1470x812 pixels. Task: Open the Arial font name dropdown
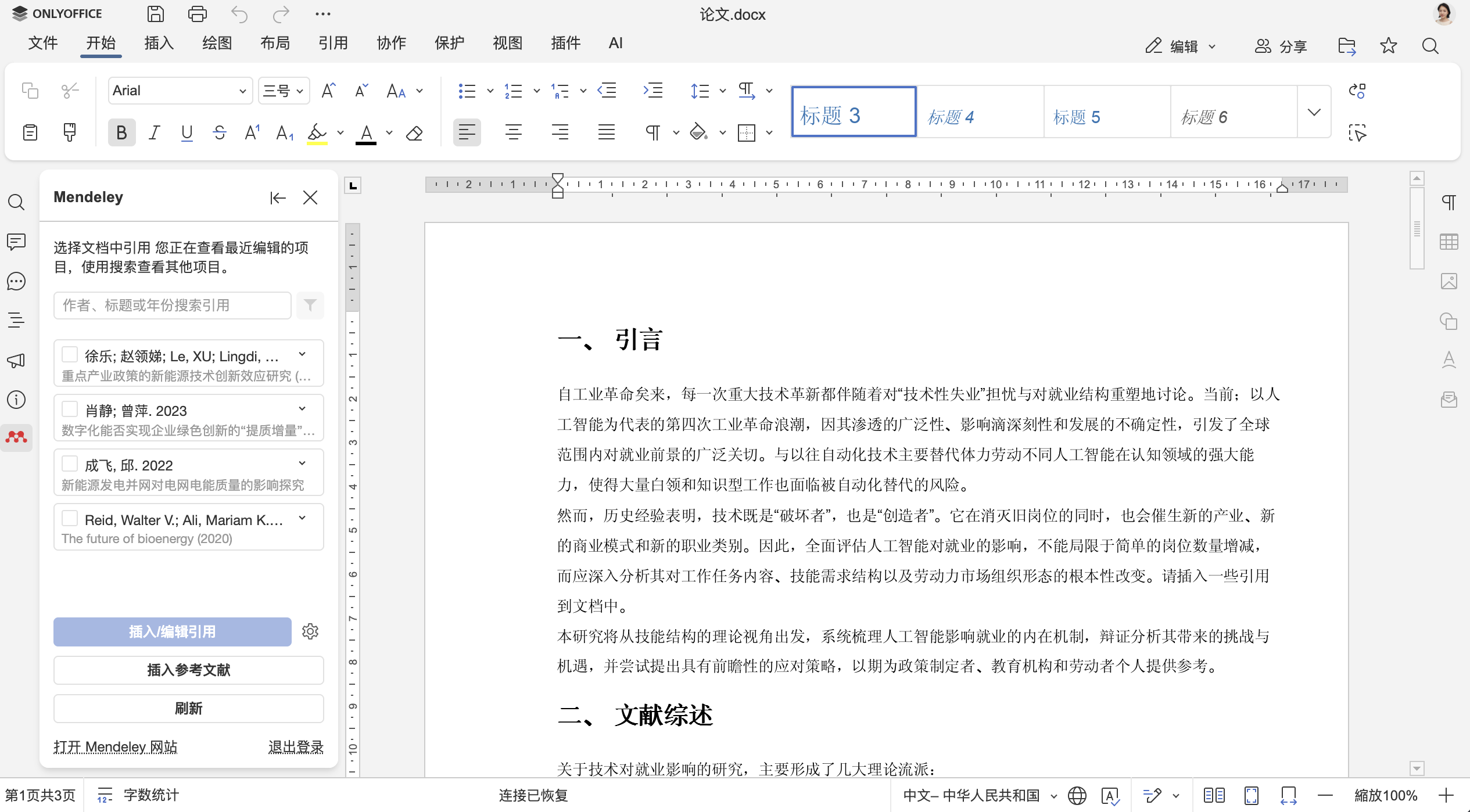click(243, 91)
